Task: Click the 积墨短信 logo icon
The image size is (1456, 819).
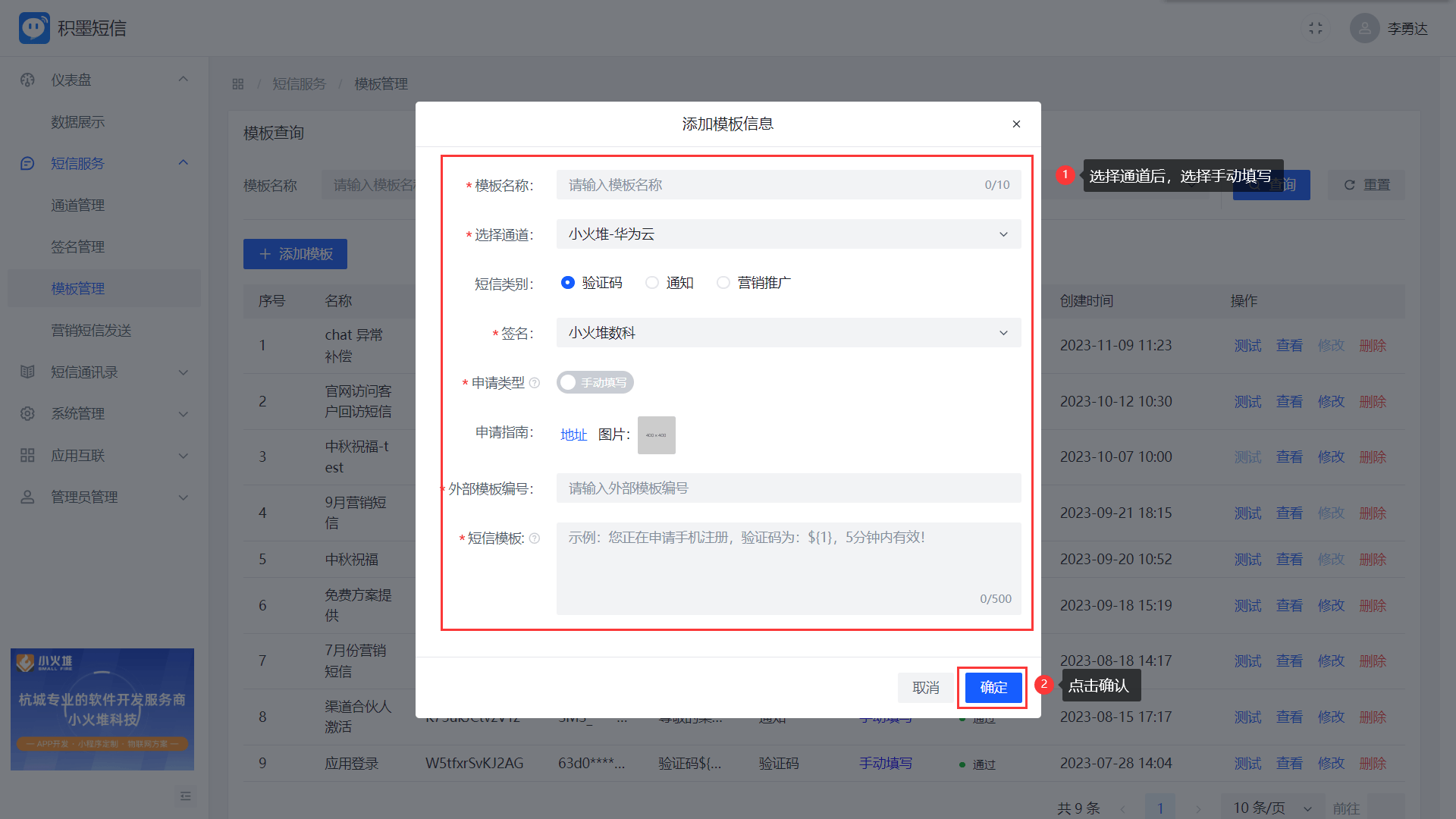Action: pos(34,28)
